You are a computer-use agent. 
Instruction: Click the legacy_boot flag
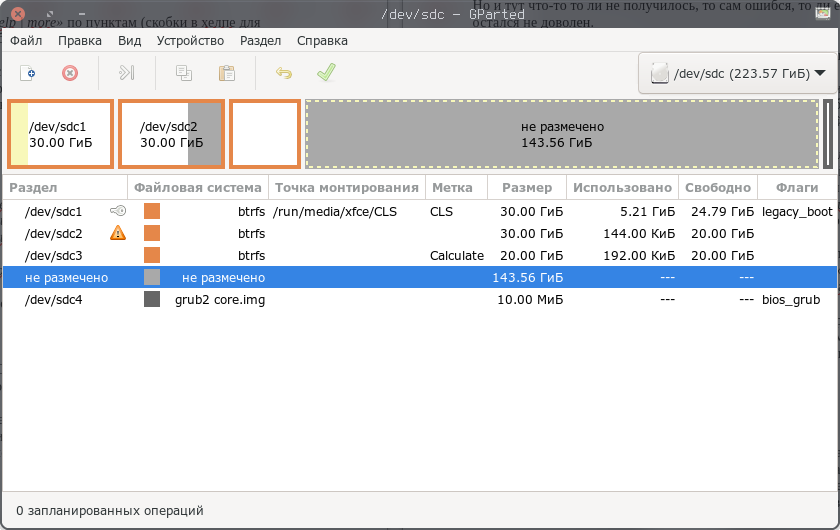pos(797,212)
